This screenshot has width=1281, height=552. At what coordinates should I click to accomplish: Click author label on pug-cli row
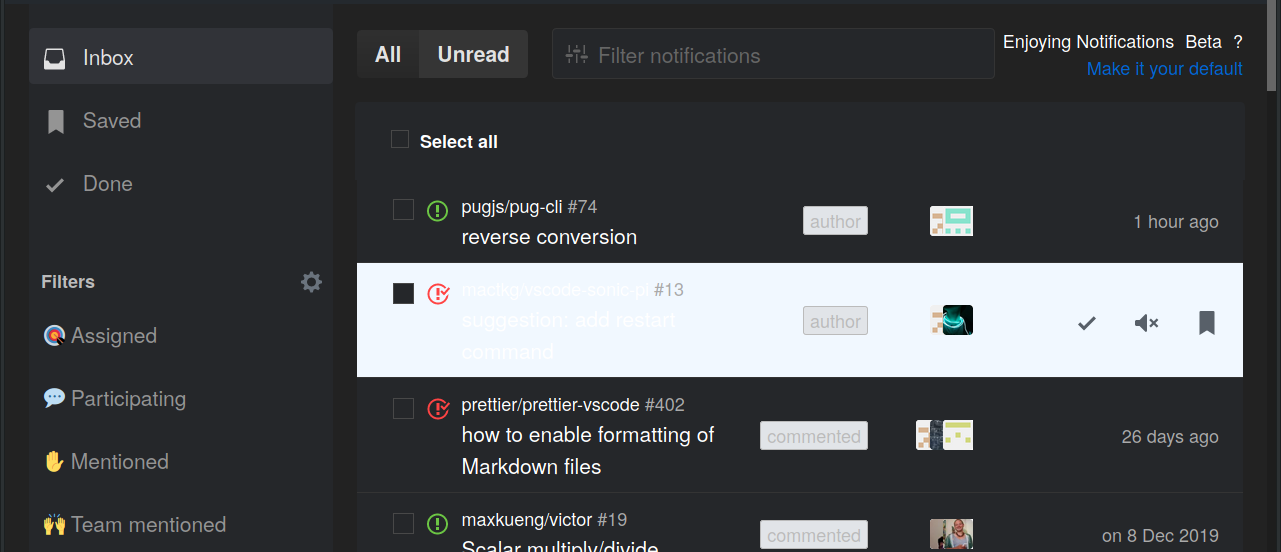835,221
